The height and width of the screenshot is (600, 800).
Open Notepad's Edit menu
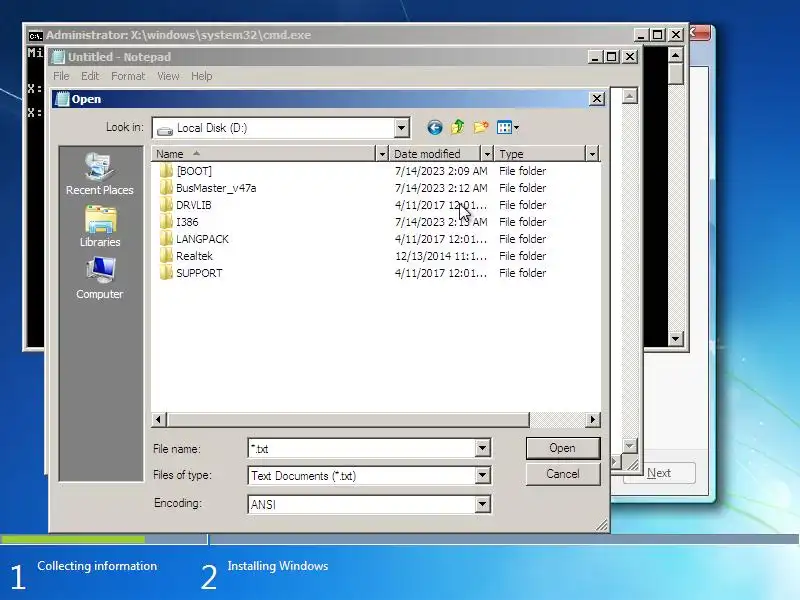point(90,76)
